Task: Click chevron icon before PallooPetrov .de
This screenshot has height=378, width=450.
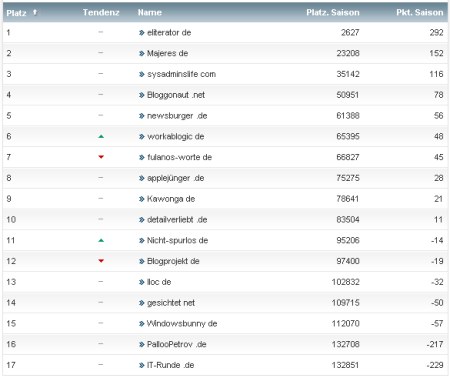Action: tap(142, 344)
